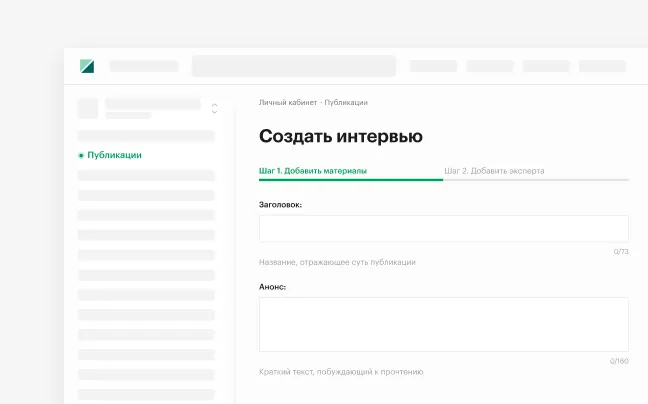Click the 0/73 character counter
648x404 pixels.
click(x=621, y=252)
